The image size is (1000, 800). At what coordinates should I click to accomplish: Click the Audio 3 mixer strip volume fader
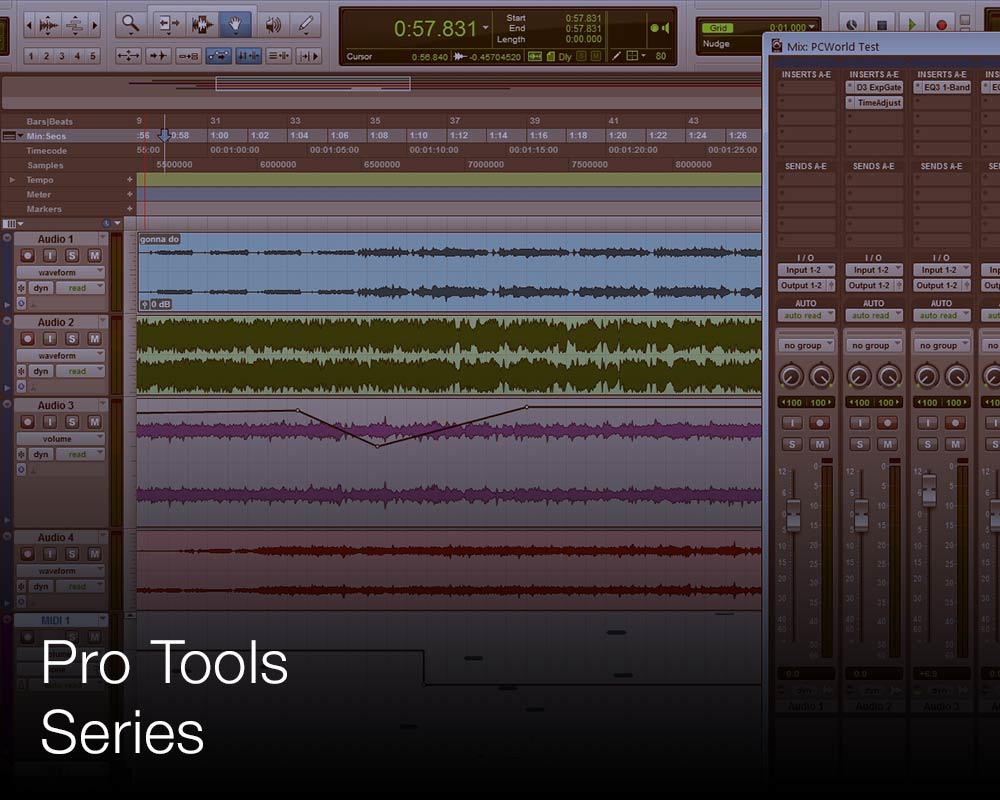(x=929, y=490)
